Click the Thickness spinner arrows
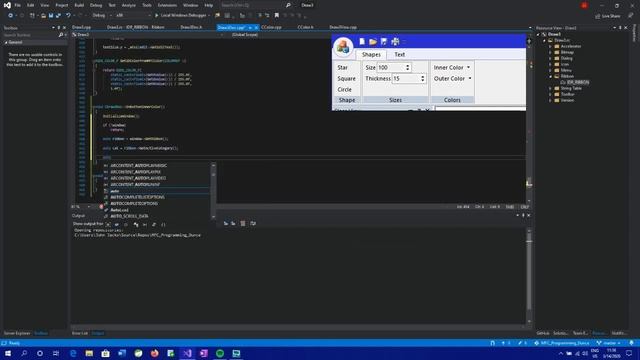Viewport: 640px width, 360px height. pos(422,78)
